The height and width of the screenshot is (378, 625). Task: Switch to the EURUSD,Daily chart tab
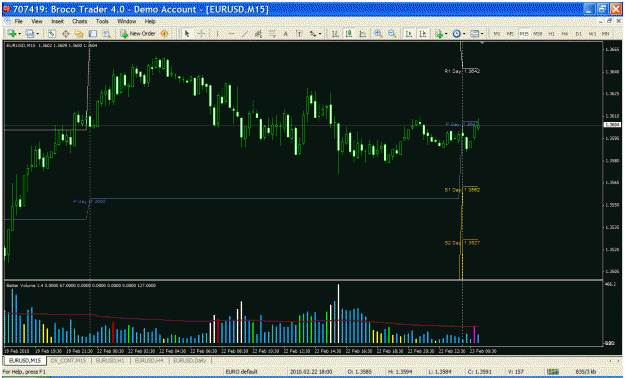tap(189, 360)
